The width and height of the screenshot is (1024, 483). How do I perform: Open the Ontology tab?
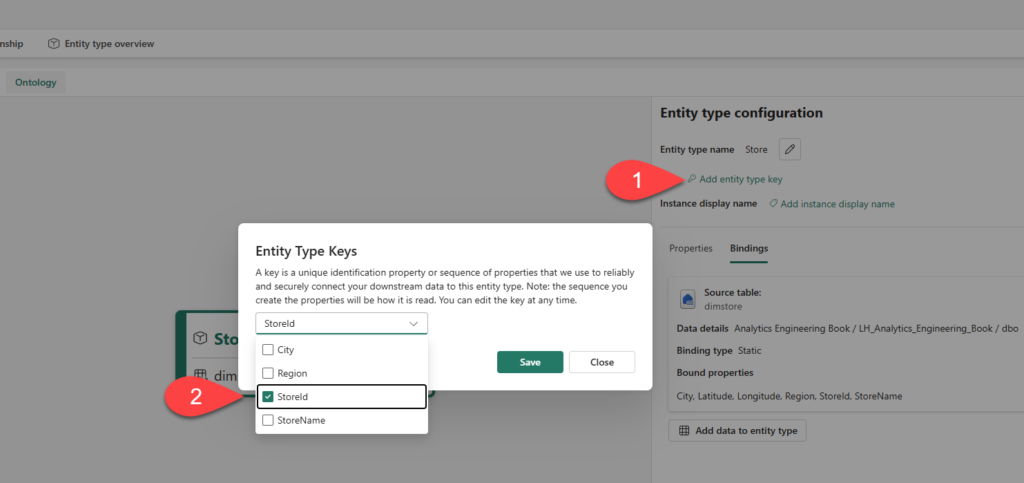click(36, 82)
